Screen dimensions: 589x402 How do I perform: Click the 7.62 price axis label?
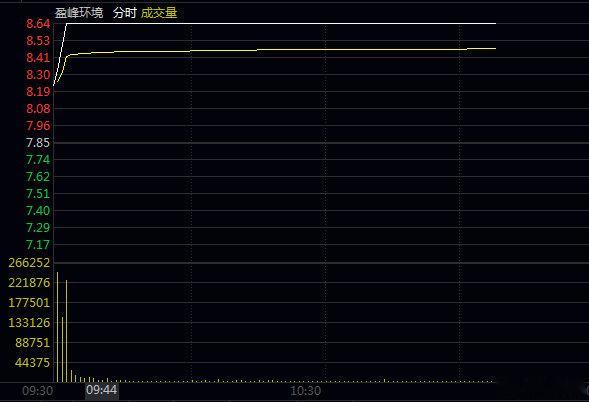(38, 177)
